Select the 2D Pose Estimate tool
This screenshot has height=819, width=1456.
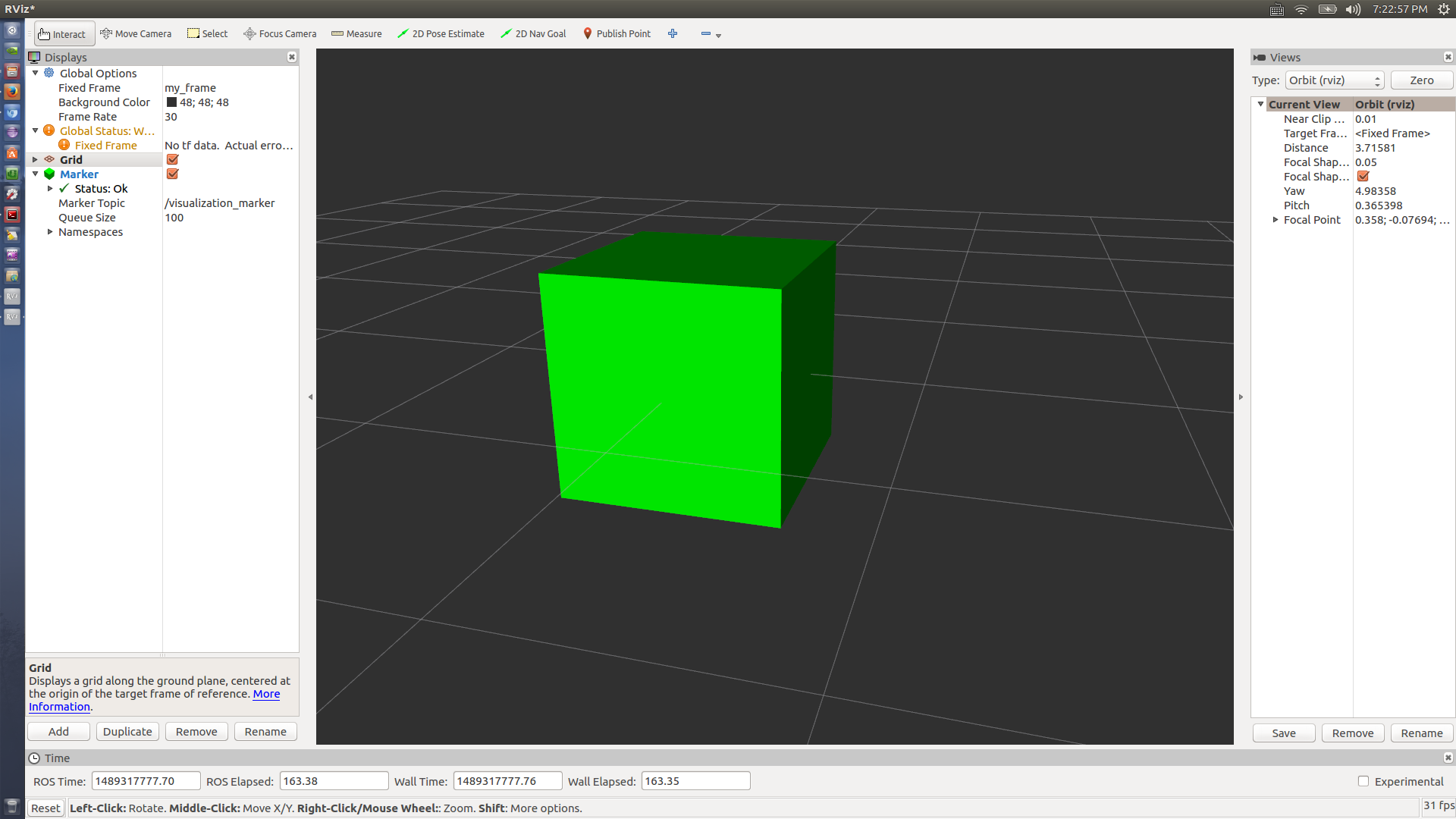pyautogui.click(x=441, y=34)
